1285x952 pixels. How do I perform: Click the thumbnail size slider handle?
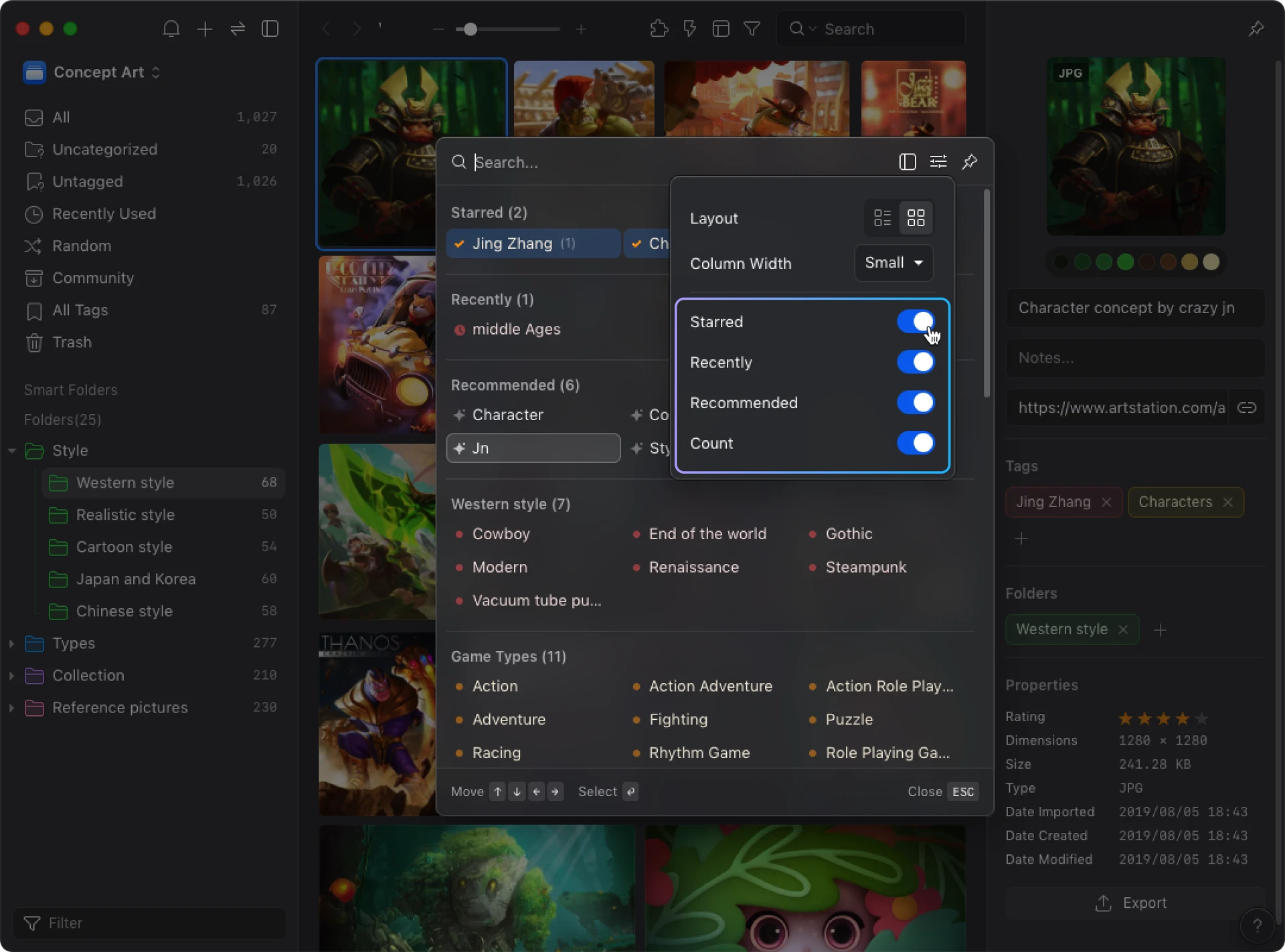pyautogui.click(x=470, y=29)
